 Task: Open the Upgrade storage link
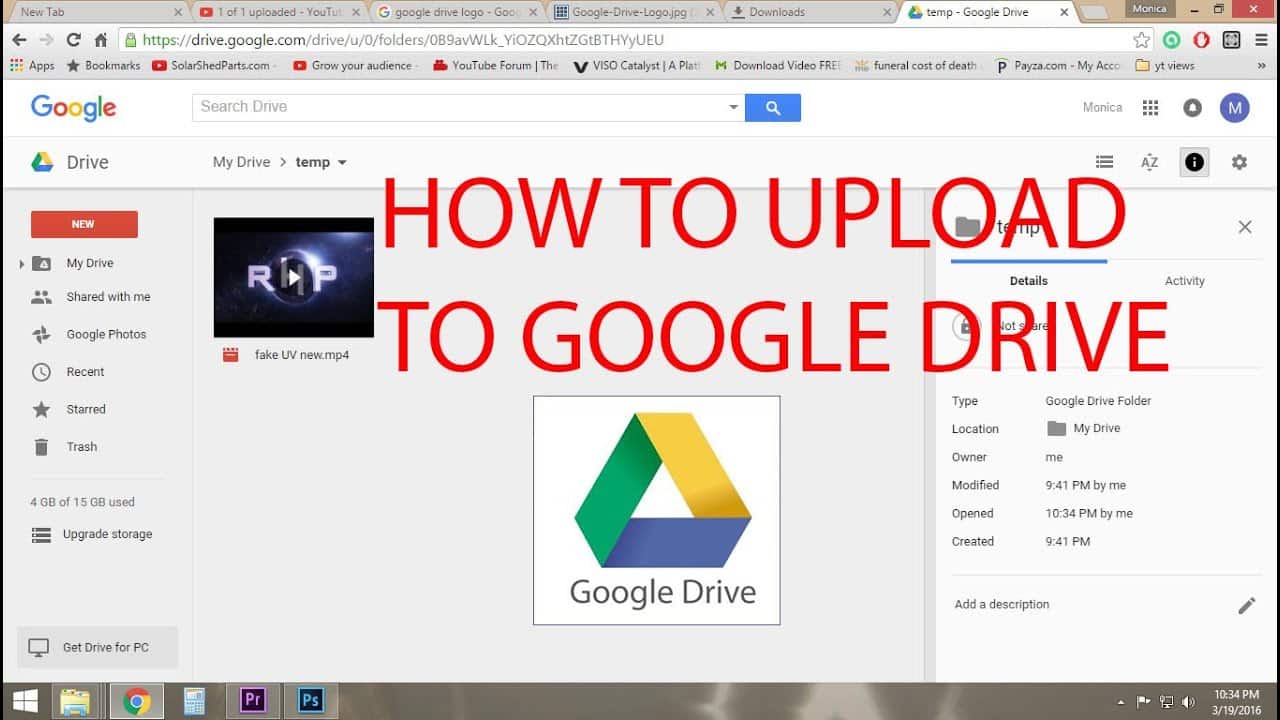click(x=107, y=534)
